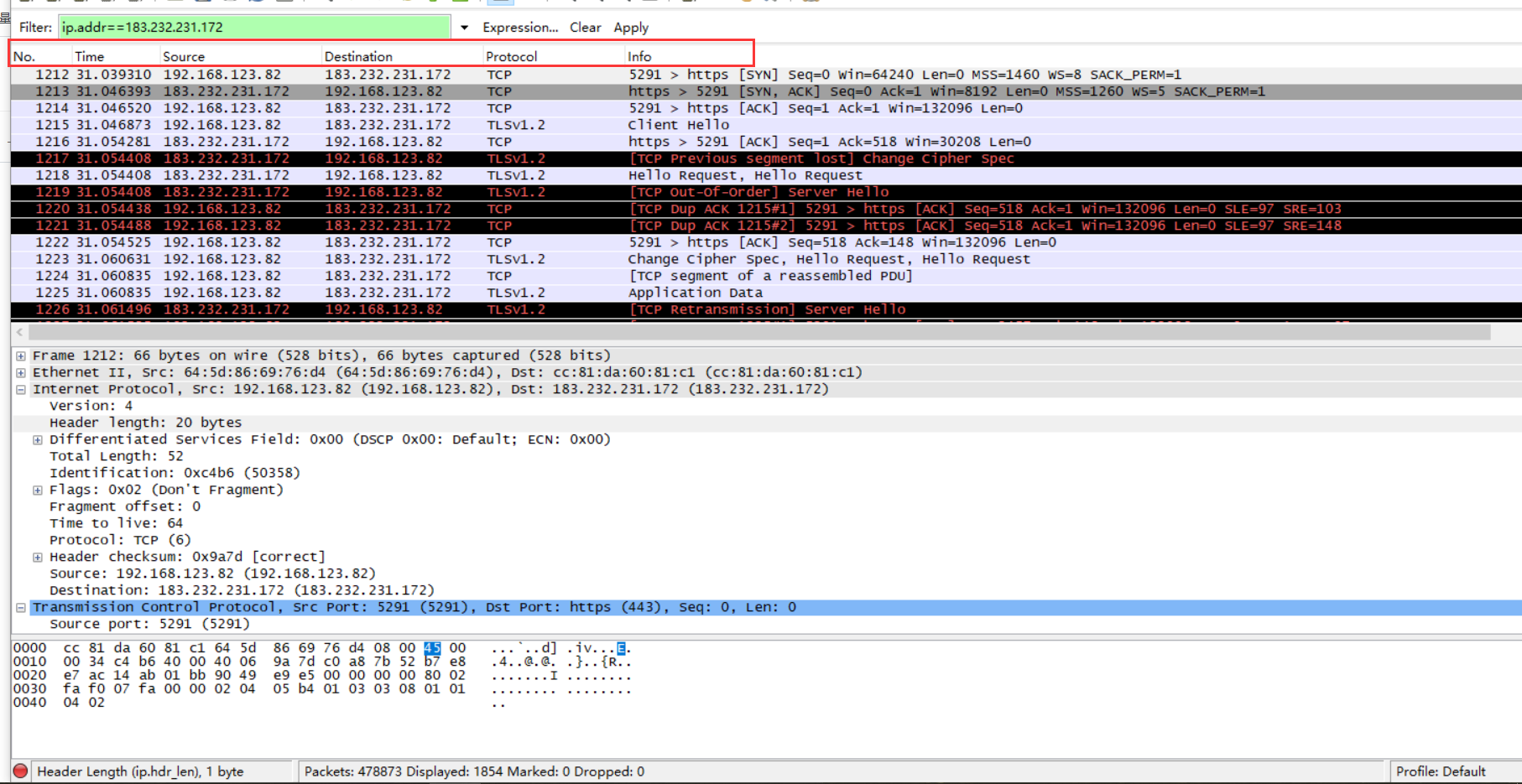Viewport: 1522px width, 784px height.
Task: Click the Expert Info circle in the status bar
Action: [18, 771]
